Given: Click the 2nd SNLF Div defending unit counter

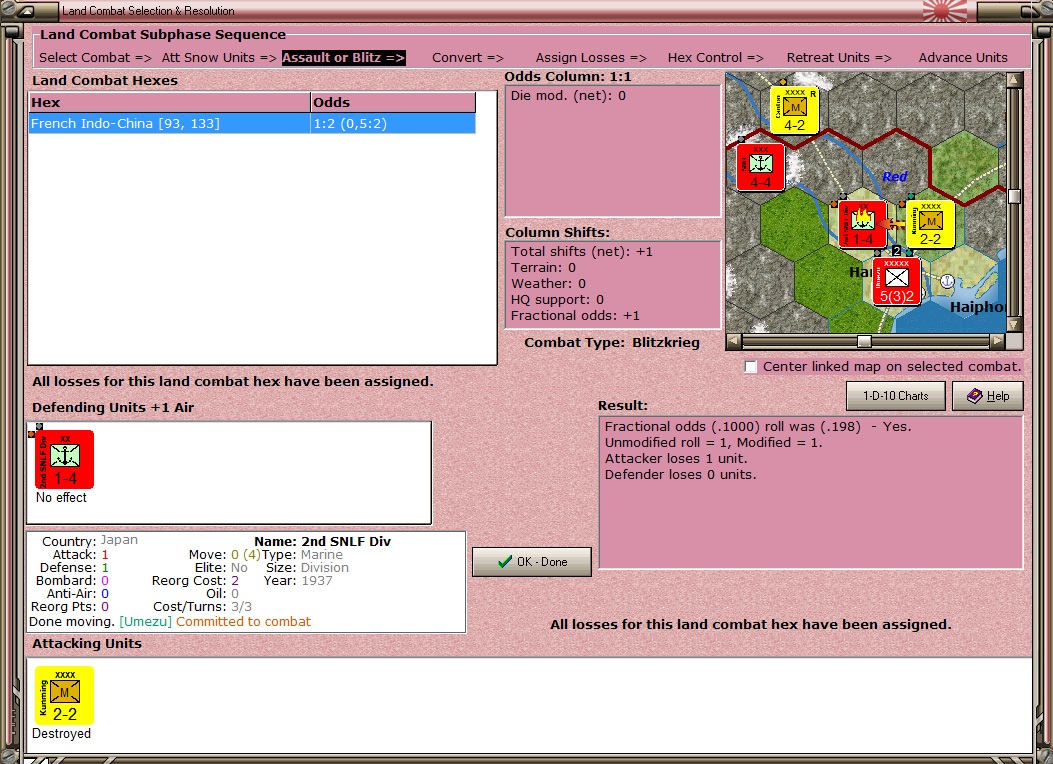Looking at the screenshot, I should (64, 459).
